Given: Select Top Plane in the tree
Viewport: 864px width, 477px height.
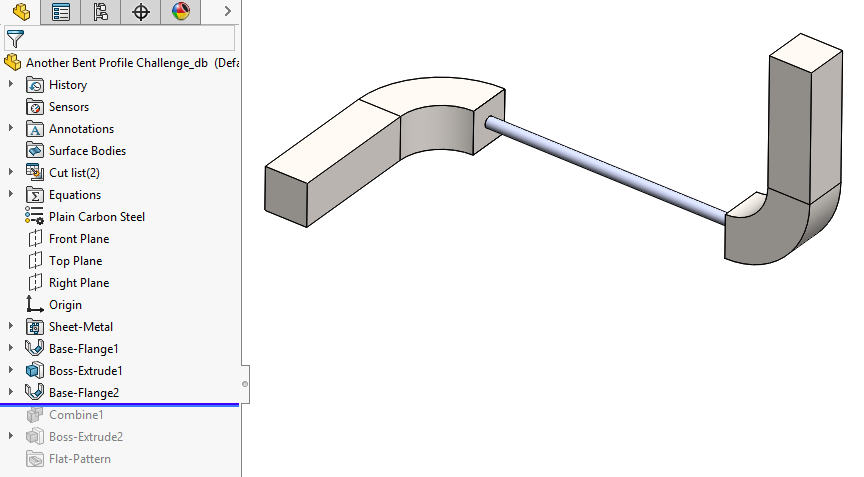Looking at the screenshot, I should [x=75, y=261].
